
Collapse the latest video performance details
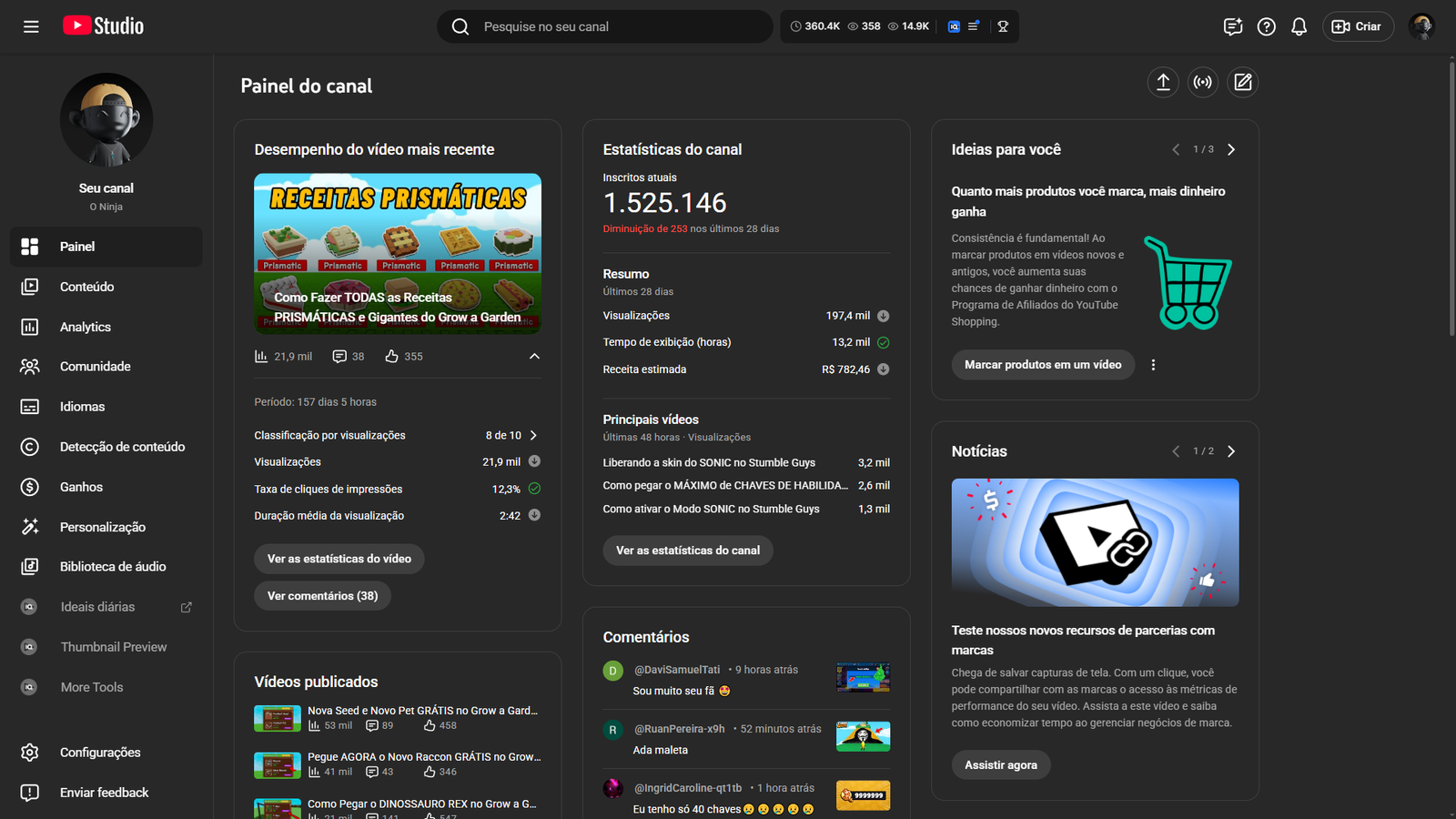point(534,357)
